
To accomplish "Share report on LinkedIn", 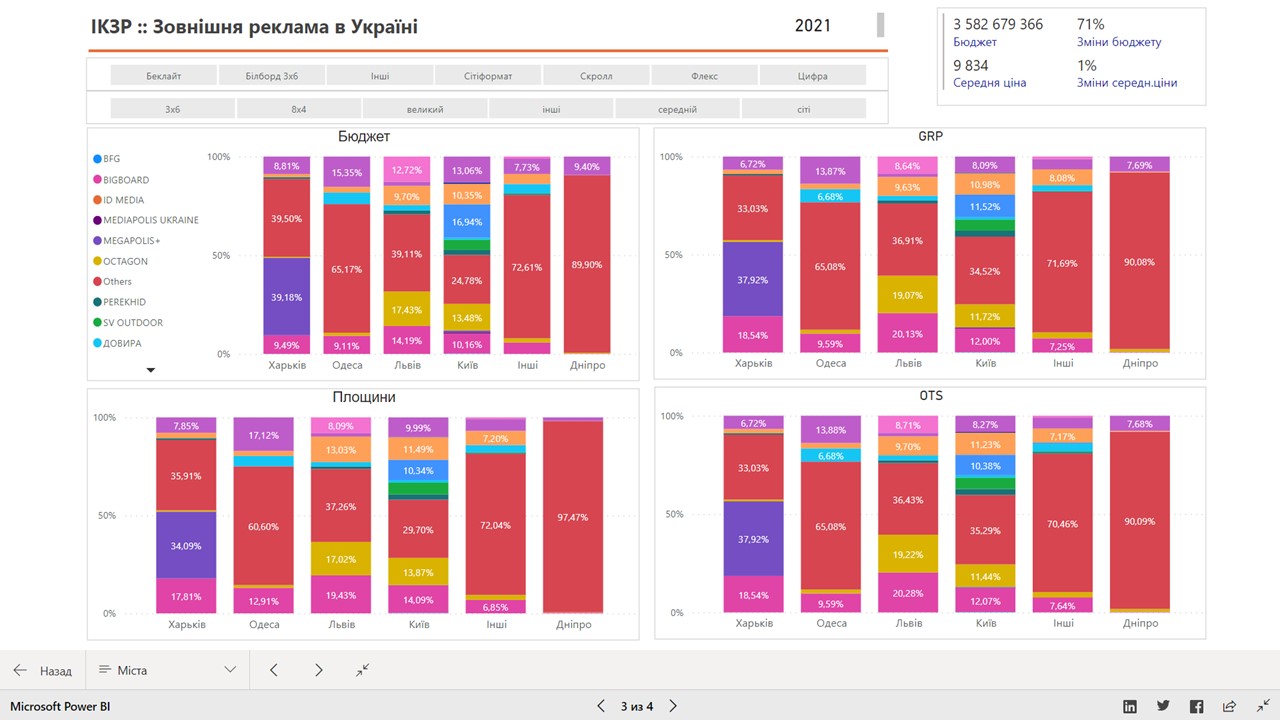I will (1130, 706).
